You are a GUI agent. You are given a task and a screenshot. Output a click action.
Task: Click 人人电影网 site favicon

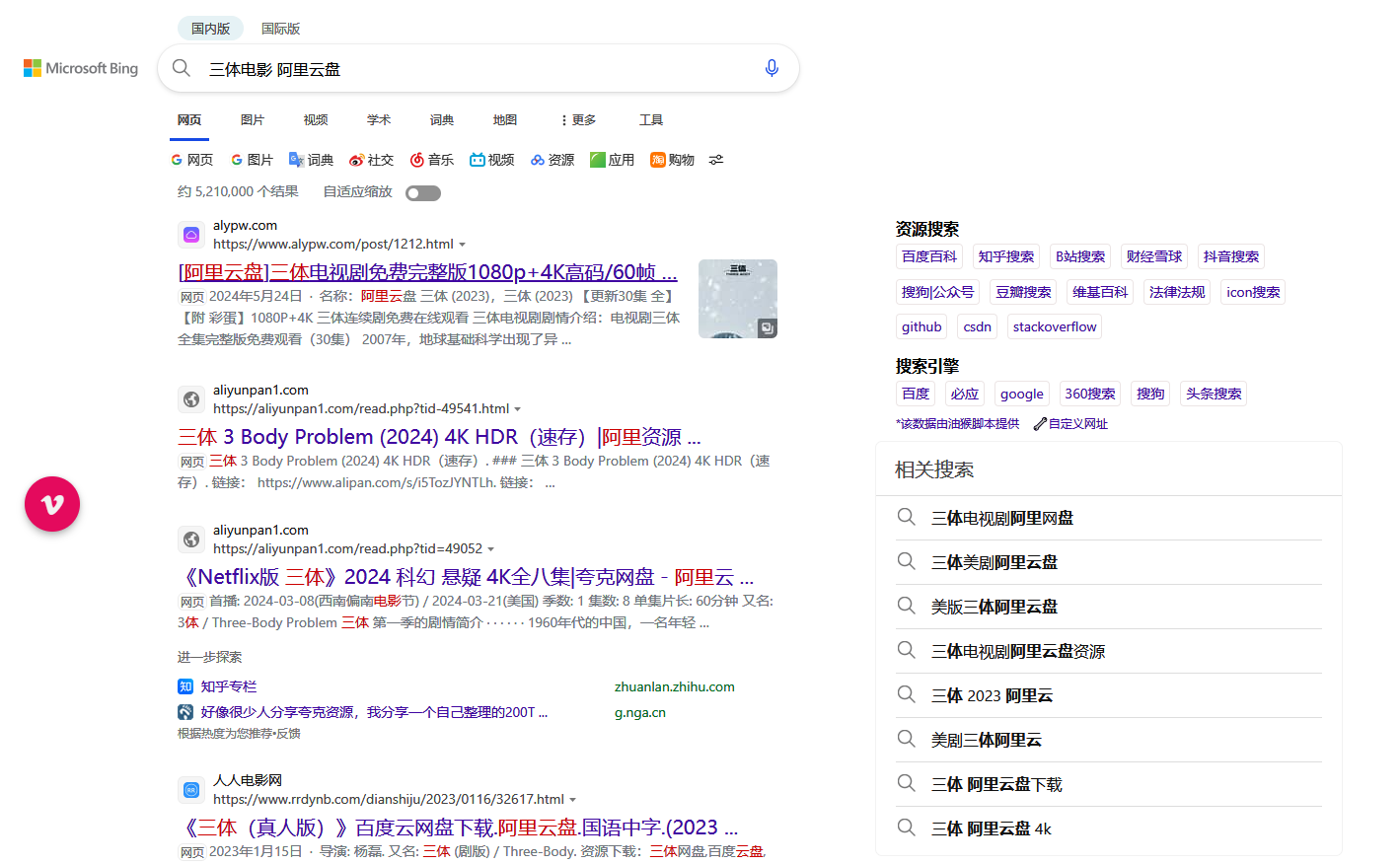(191, 790)
